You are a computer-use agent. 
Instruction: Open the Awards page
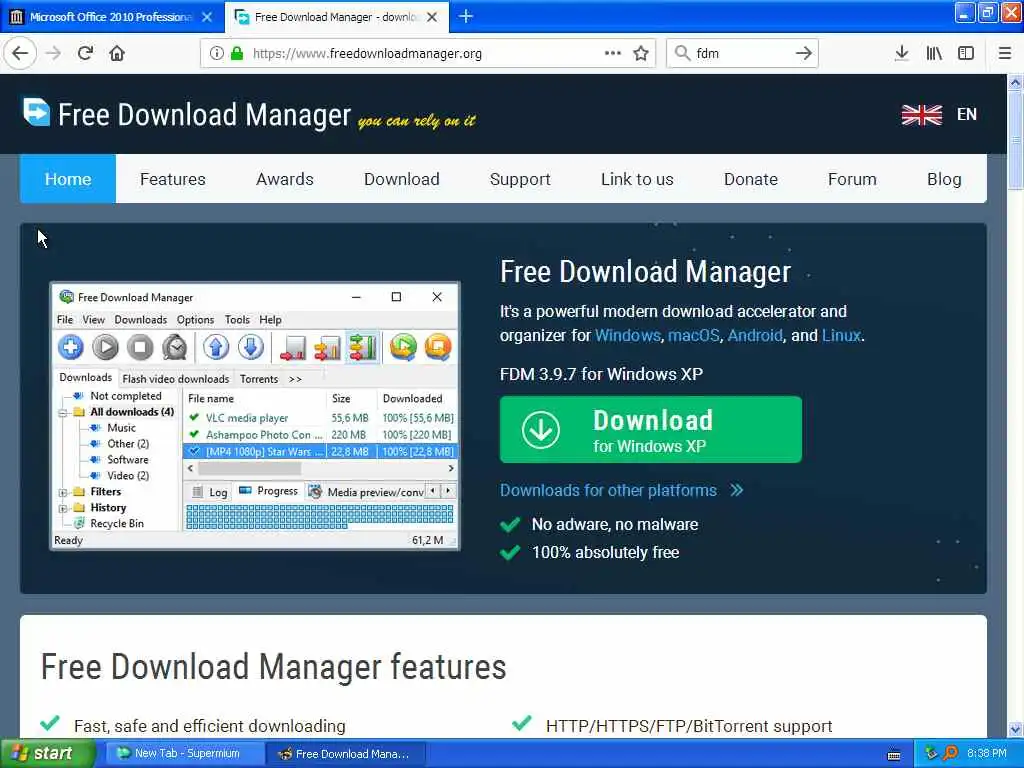tap(285, 179)
